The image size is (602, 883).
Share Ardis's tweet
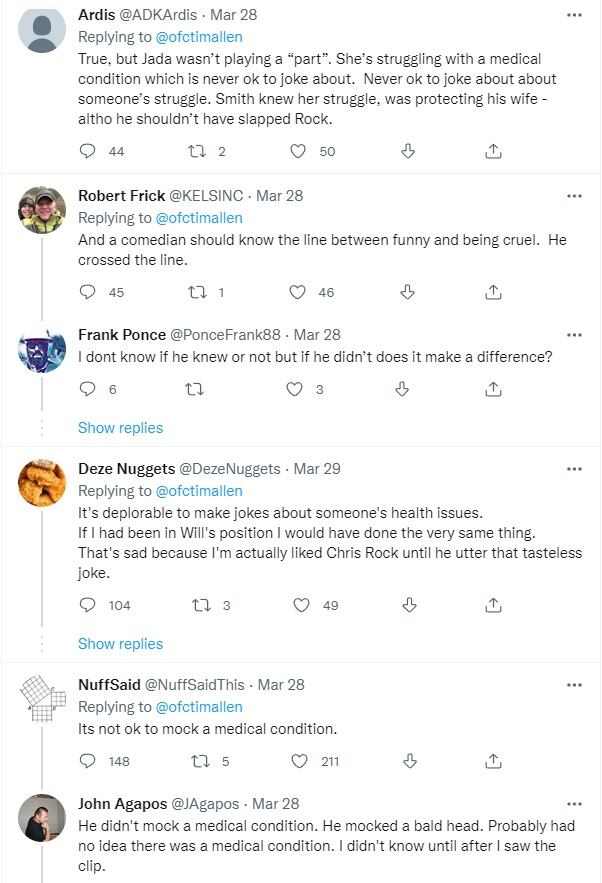[493, 151]
